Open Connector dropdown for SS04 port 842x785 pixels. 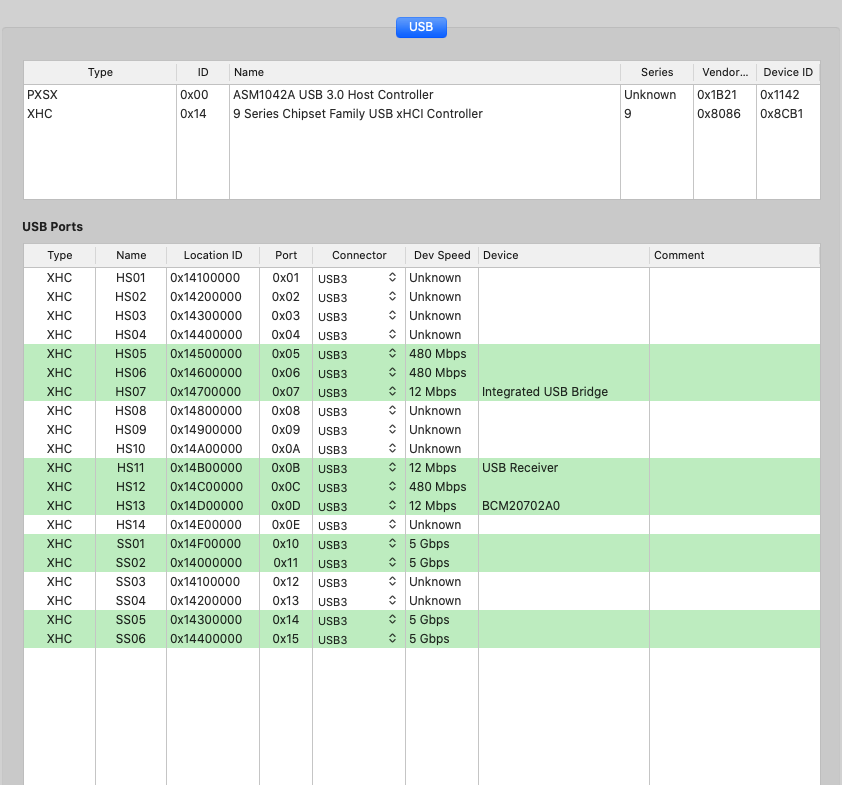pos(358,601)
